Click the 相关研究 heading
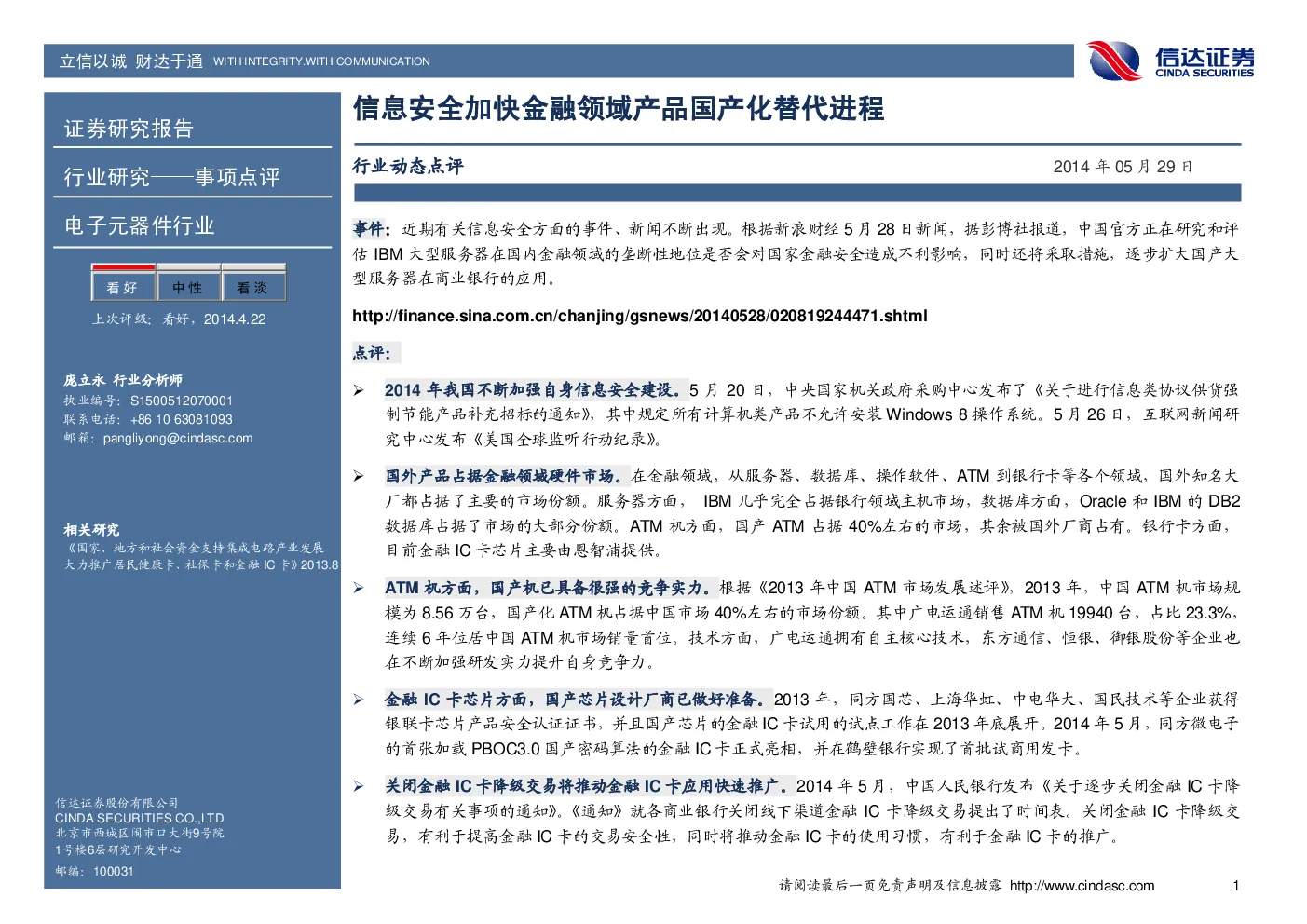Viewport: 1307px width, 924px height. (91, 530)
